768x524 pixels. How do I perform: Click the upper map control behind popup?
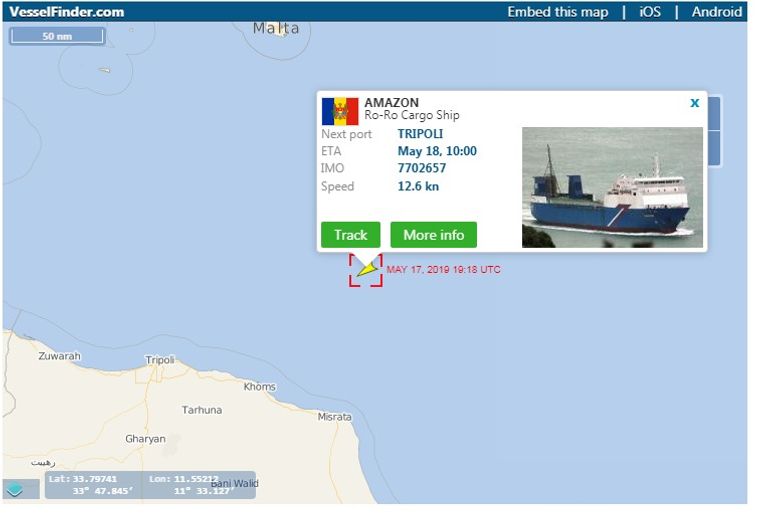click(714, 114)
